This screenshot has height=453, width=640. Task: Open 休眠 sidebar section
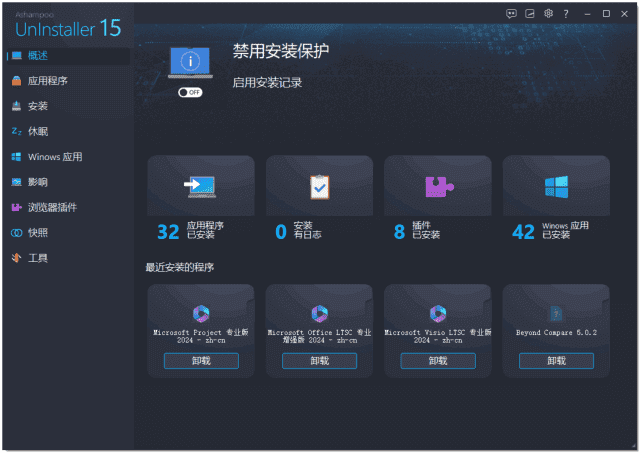(x=38, y=131)
